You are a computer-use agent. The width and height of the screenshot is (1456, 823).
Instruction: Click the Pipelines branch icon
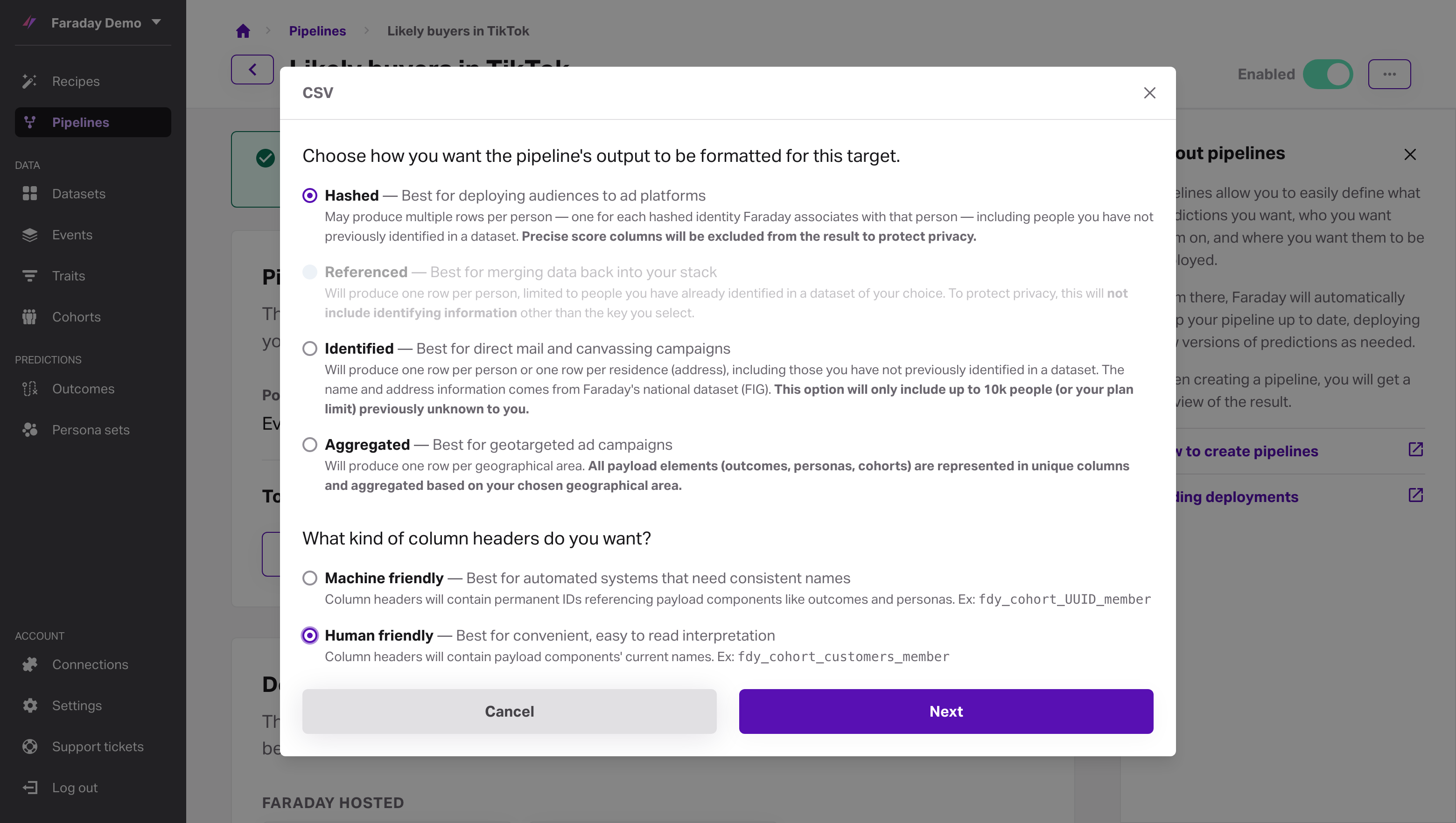coord(29,122)
